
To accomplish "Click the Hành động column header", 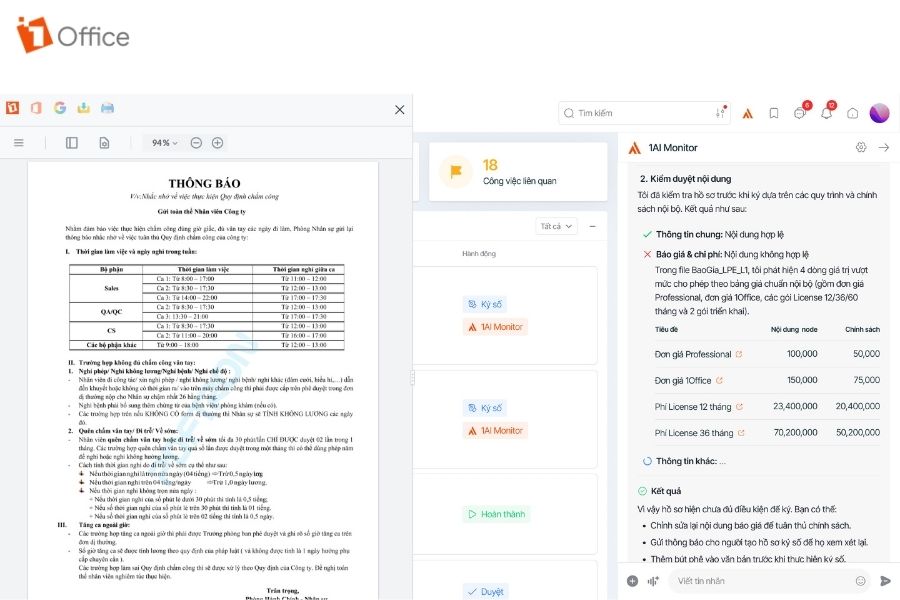I will tap(479, 253).
